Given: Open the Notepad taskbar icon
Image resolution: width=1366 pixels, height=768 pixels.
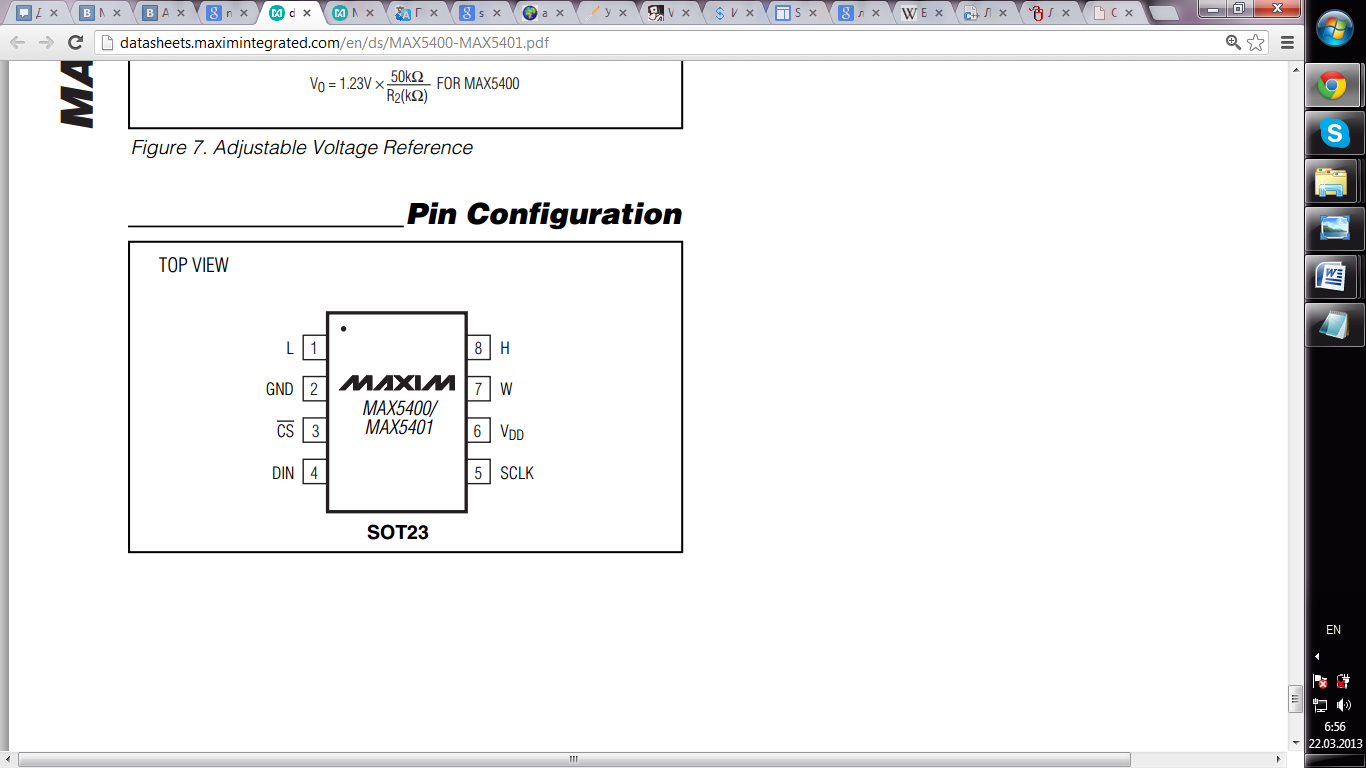Looking at the screenshot, I should tap(1335, 325).
